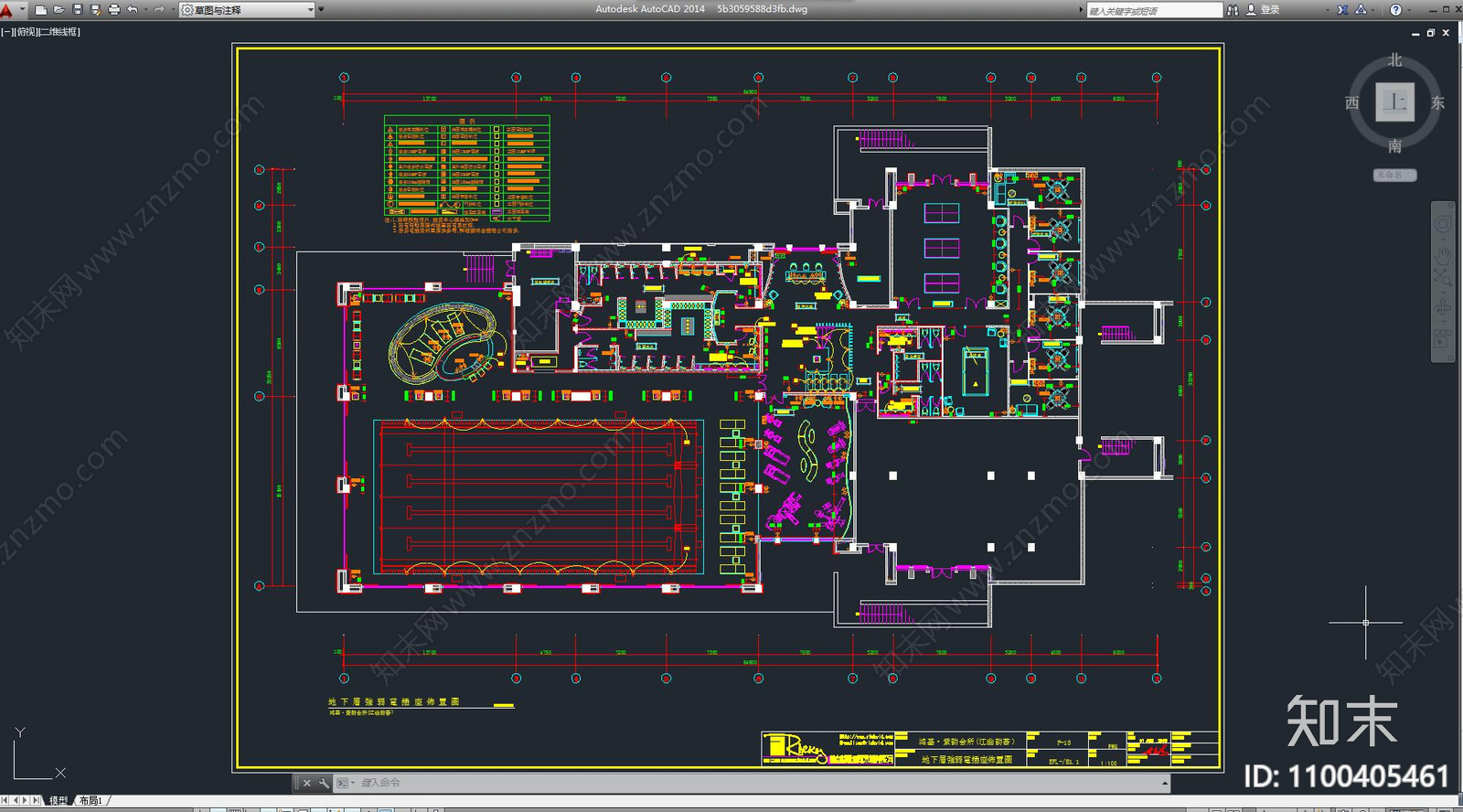
Task: Click the Help question mark icon
Action: [x=1395, y=10]
